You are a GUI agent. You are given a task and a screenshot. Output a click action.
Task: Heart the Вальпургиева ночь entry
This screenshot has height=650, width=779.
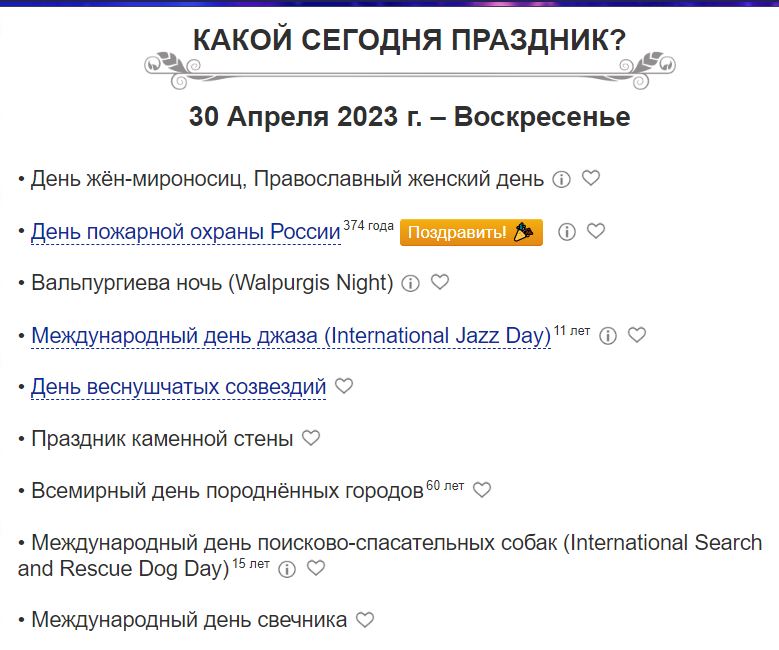point(440,282)
